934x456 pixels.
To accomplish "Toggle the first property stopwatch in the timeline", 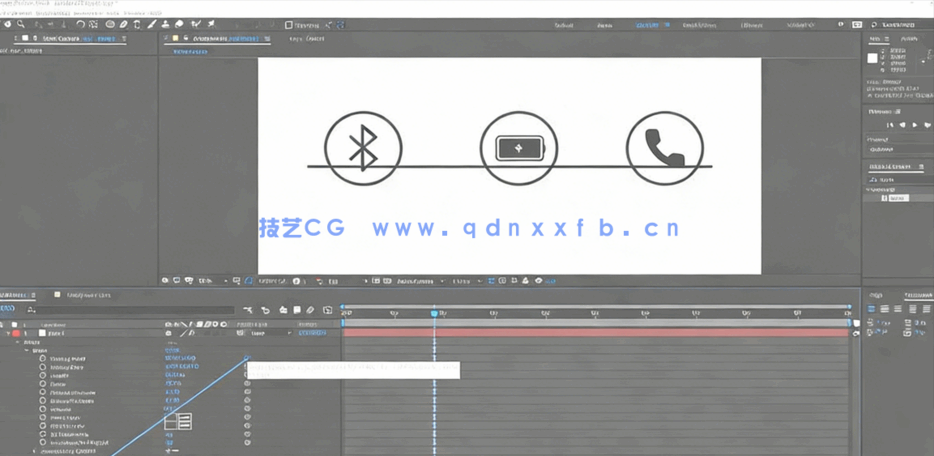I will (43, 358).
